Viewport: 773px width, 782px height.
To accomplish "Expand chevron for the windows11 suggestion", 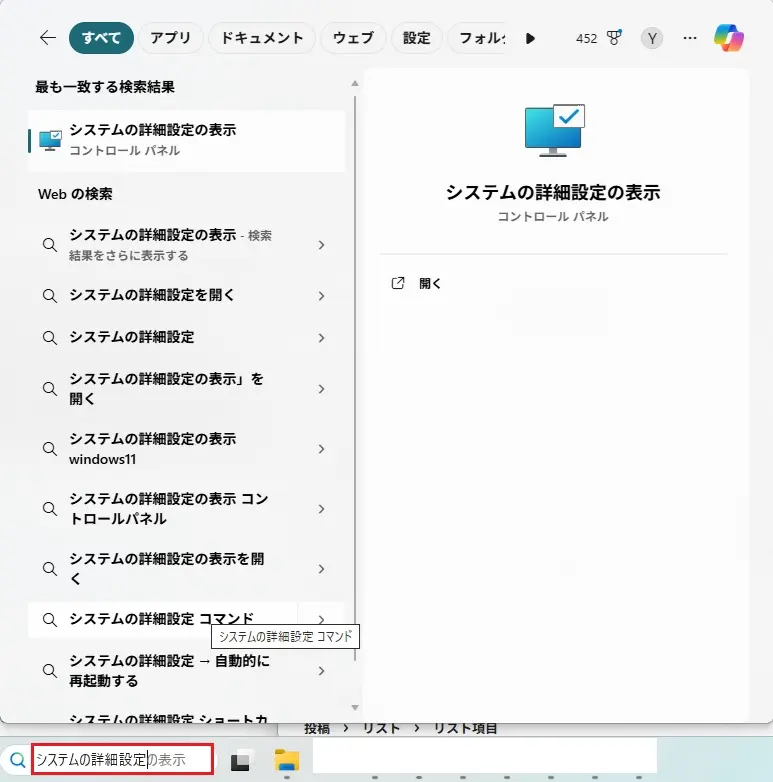I will (x=321, y=449).
